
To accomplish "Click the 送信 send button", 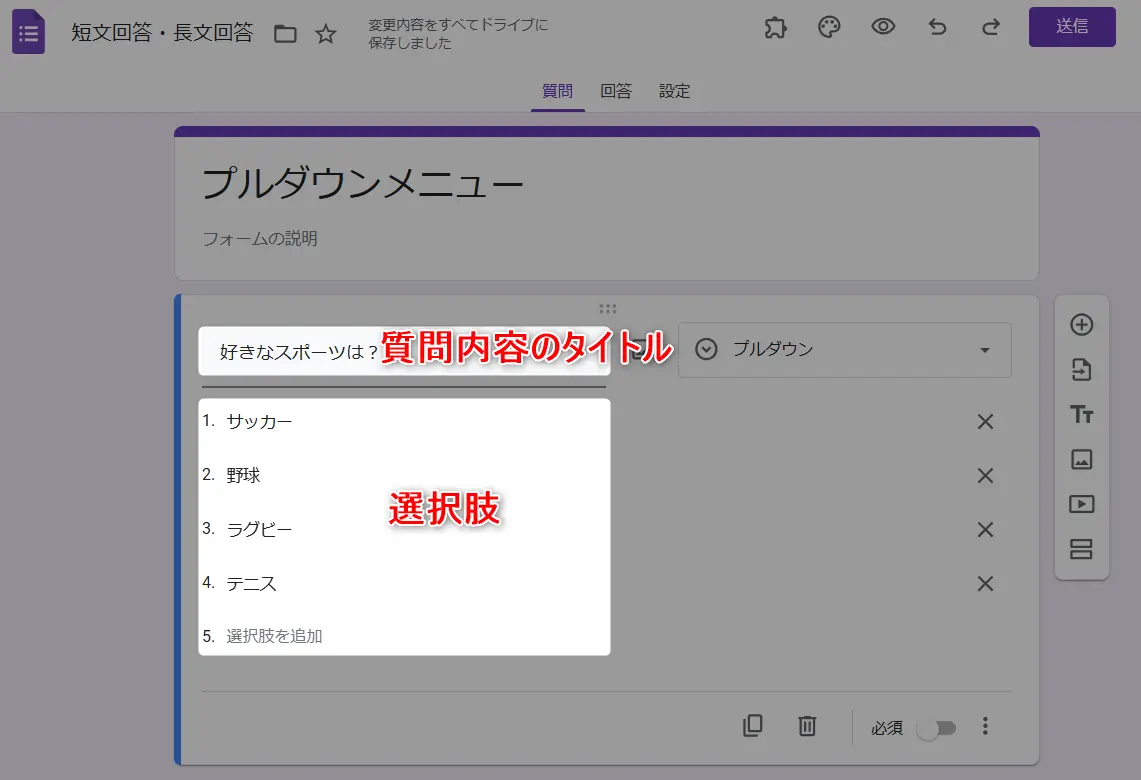I will pyautogui.click(x=1072, y=27).
